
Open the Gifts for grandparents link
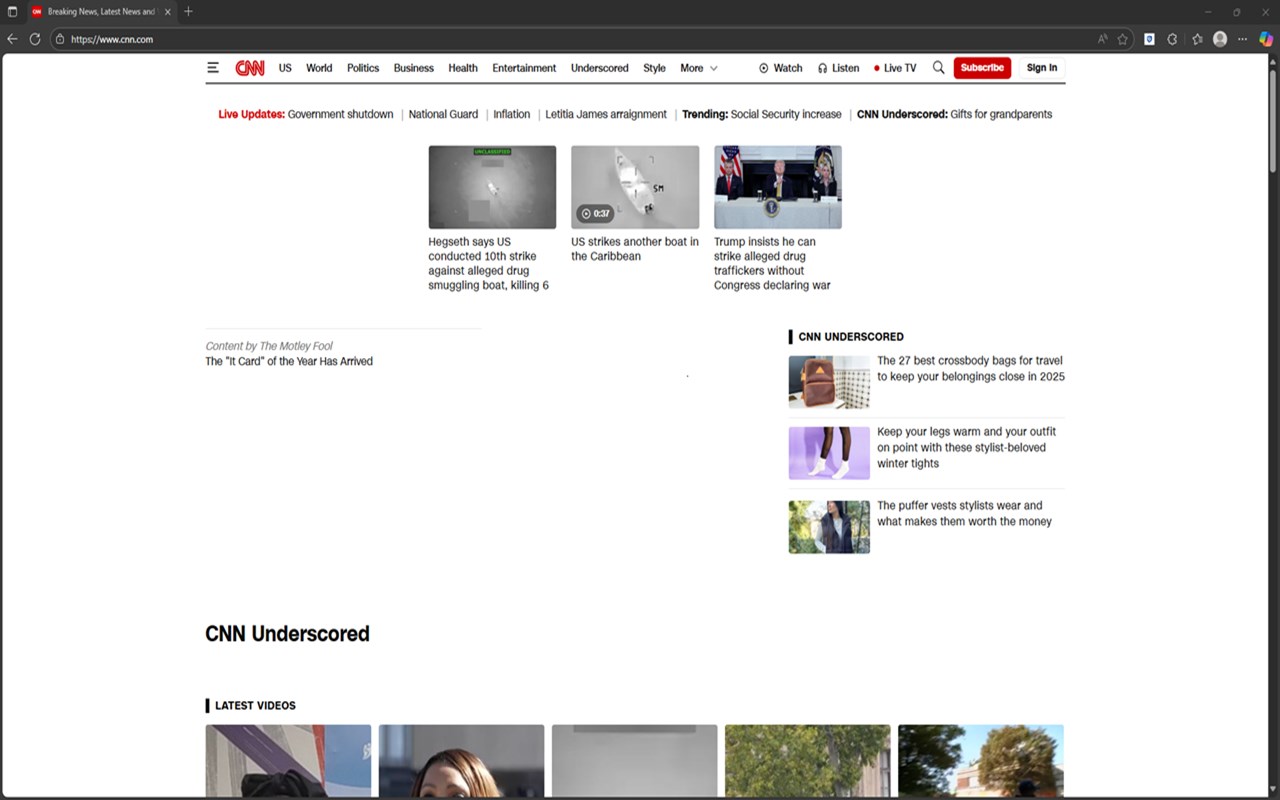1001,114
